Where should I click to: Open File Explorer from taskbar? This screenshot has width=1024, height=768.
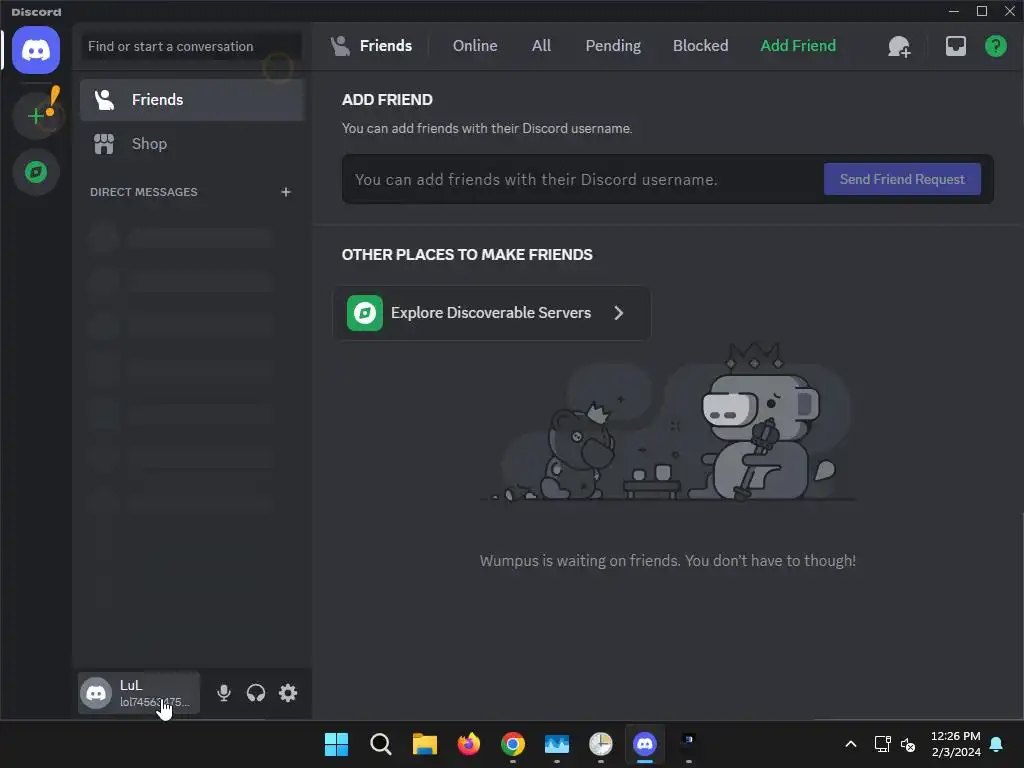(x=424, y=744)
